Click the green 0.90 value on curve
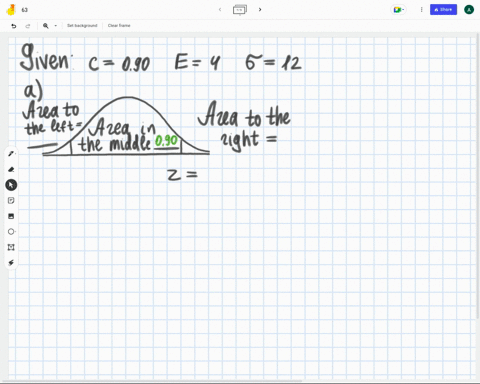480x384 pixels. click(166, 141)
